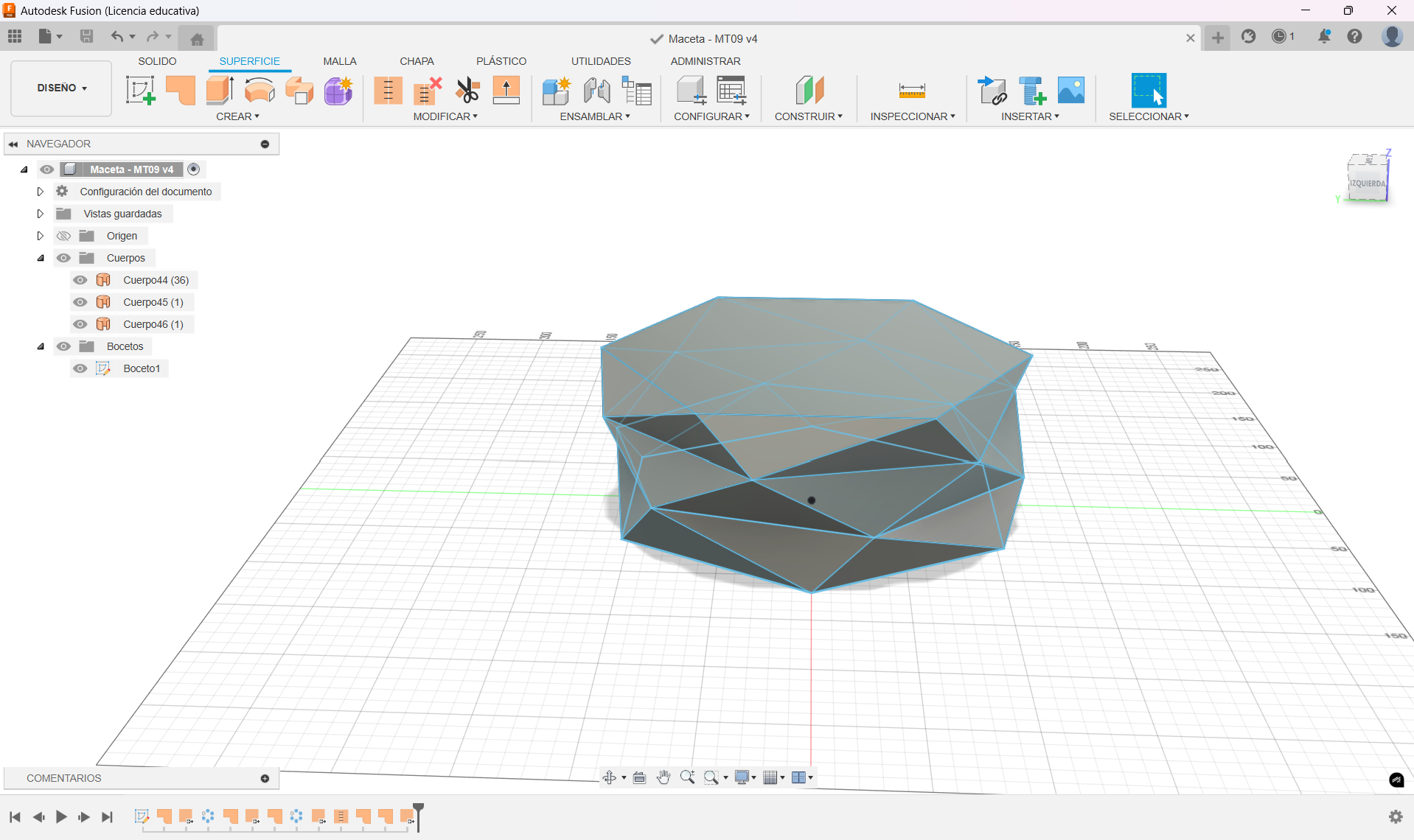Select the Extend surface tool
This screenshot has height=840, width=1414.
(x=506, y=91)
